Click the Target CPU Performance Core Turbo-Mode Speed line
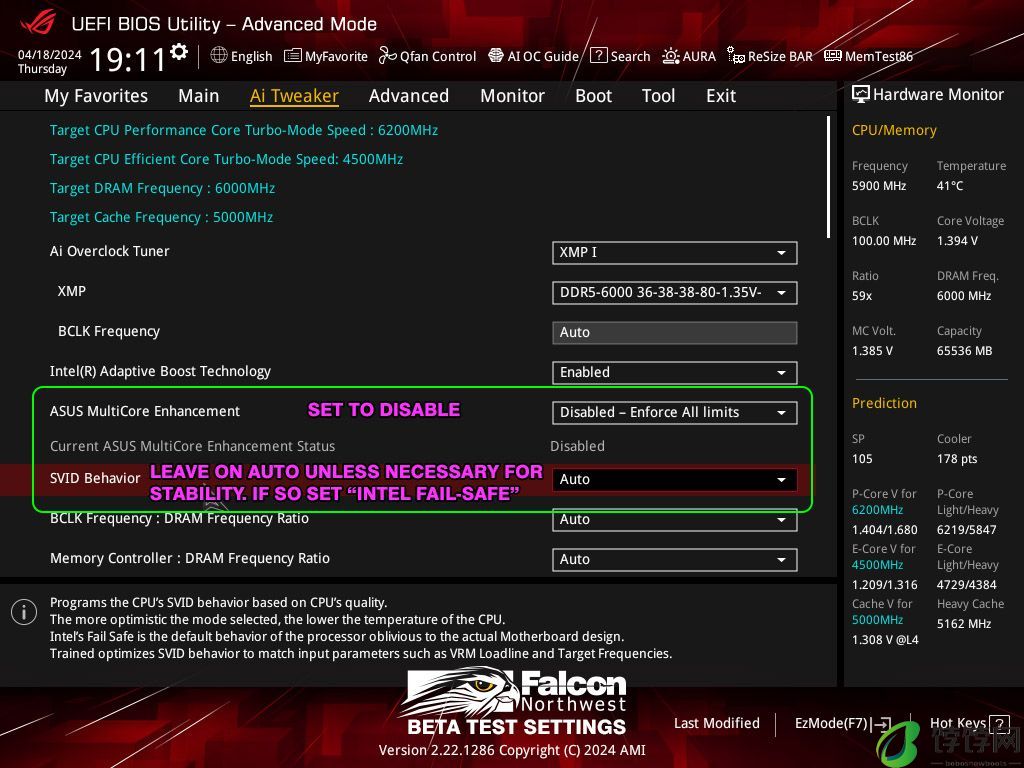 (x=244, y=130)
